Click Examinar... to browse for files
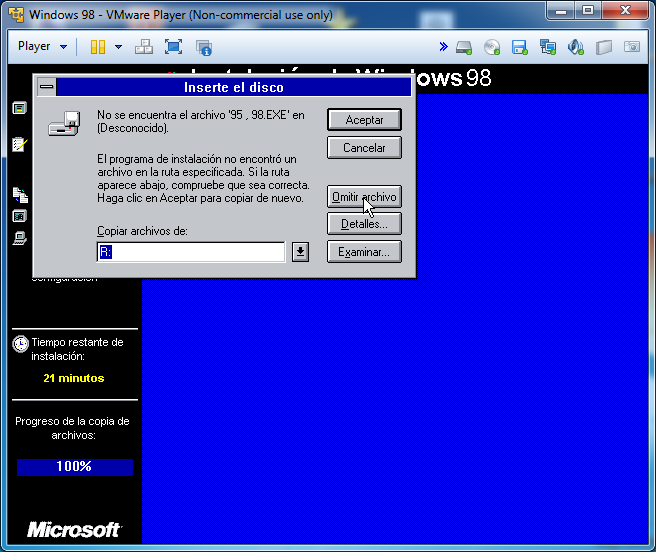The width and height of the screenshot is (656, 552). [364, 252]
